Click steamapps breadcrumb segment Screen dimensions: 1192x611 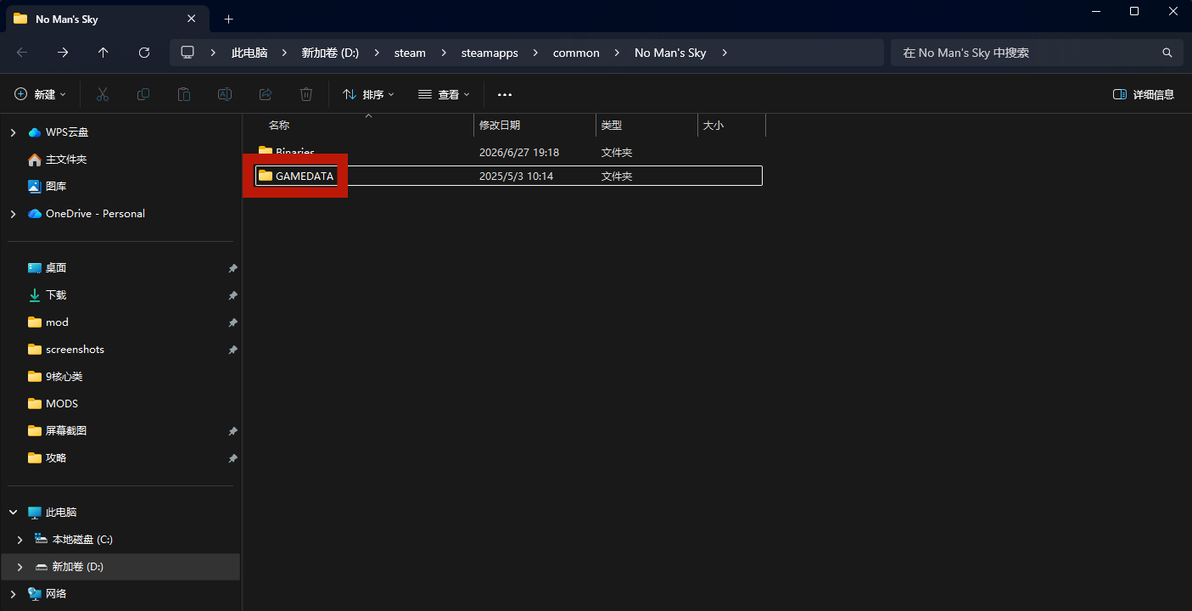[x=490, y=52]
